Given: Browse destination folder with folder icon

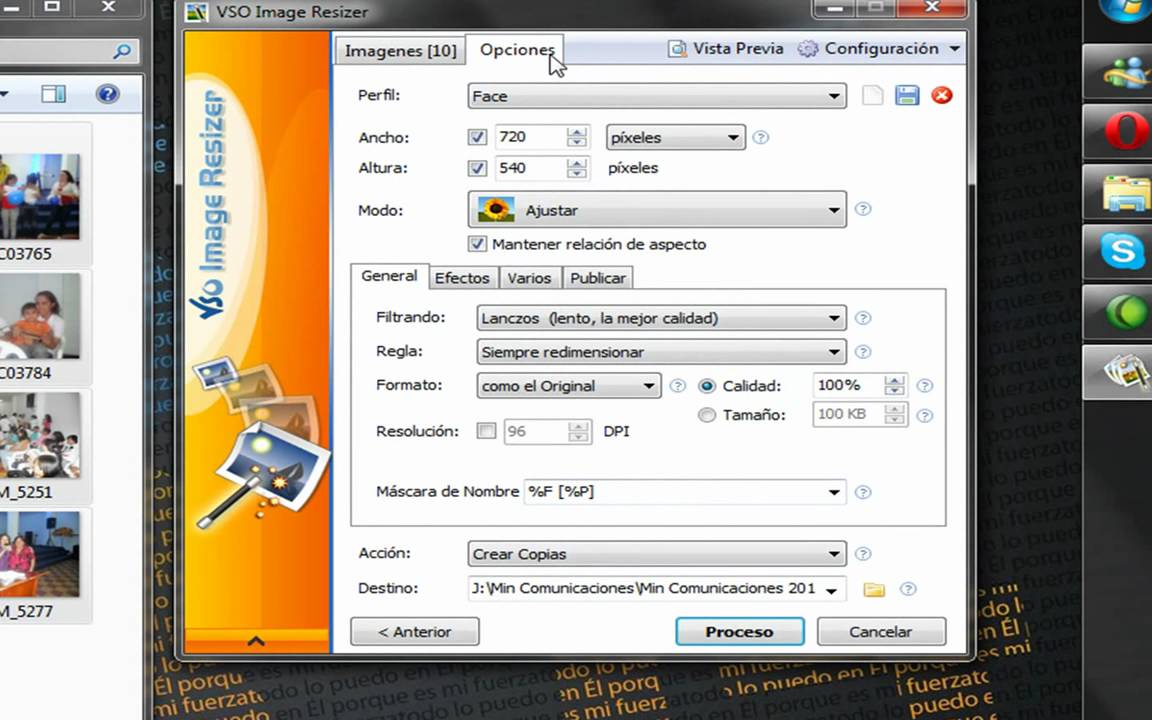Looking at the screenshot, I should [874, 589].
